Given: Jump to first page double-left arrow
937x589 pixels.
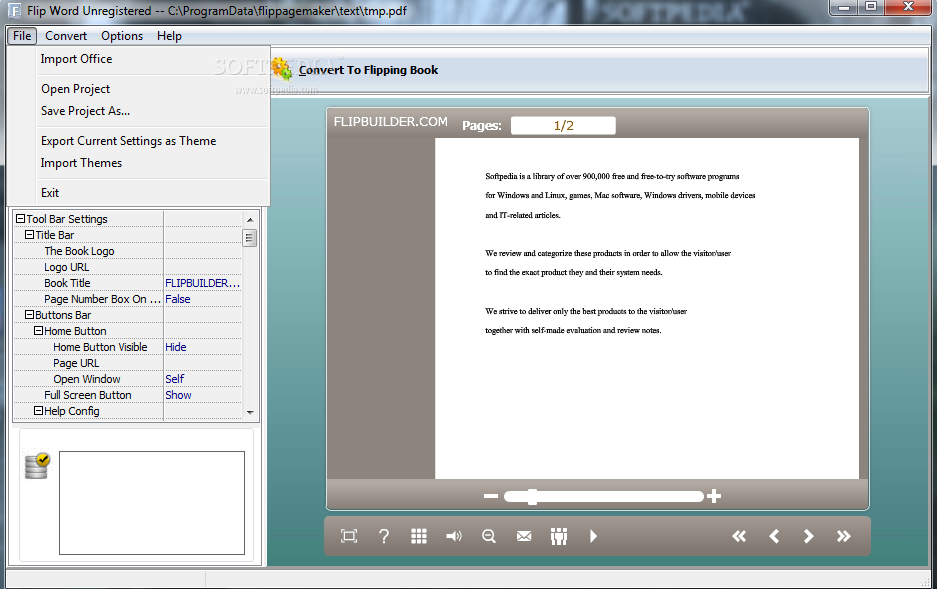Looking at the screenshot, I should [739, 536].
